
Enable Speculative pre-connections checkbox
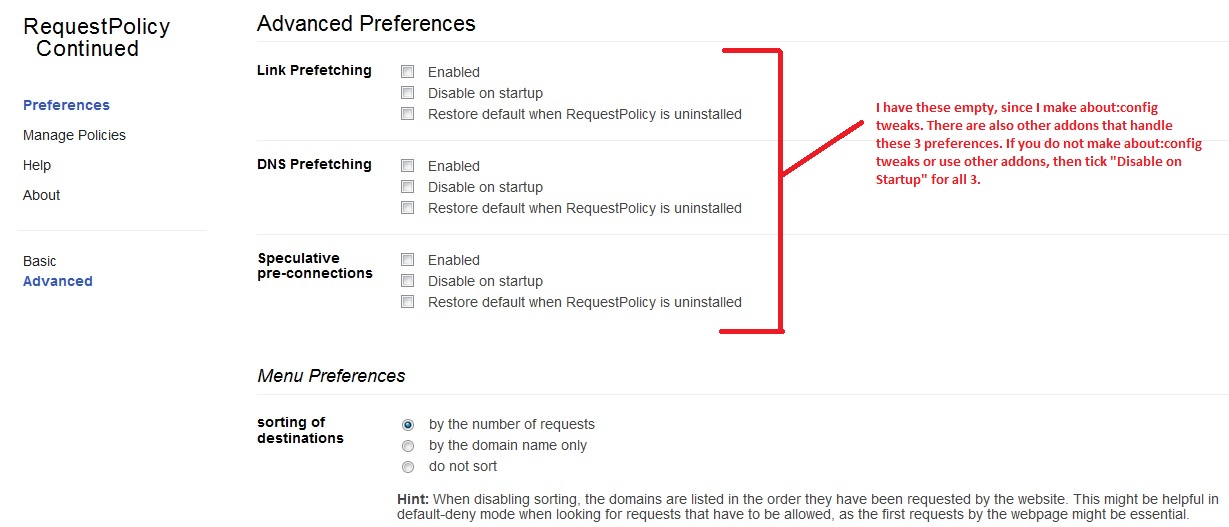tap(407, 260)
